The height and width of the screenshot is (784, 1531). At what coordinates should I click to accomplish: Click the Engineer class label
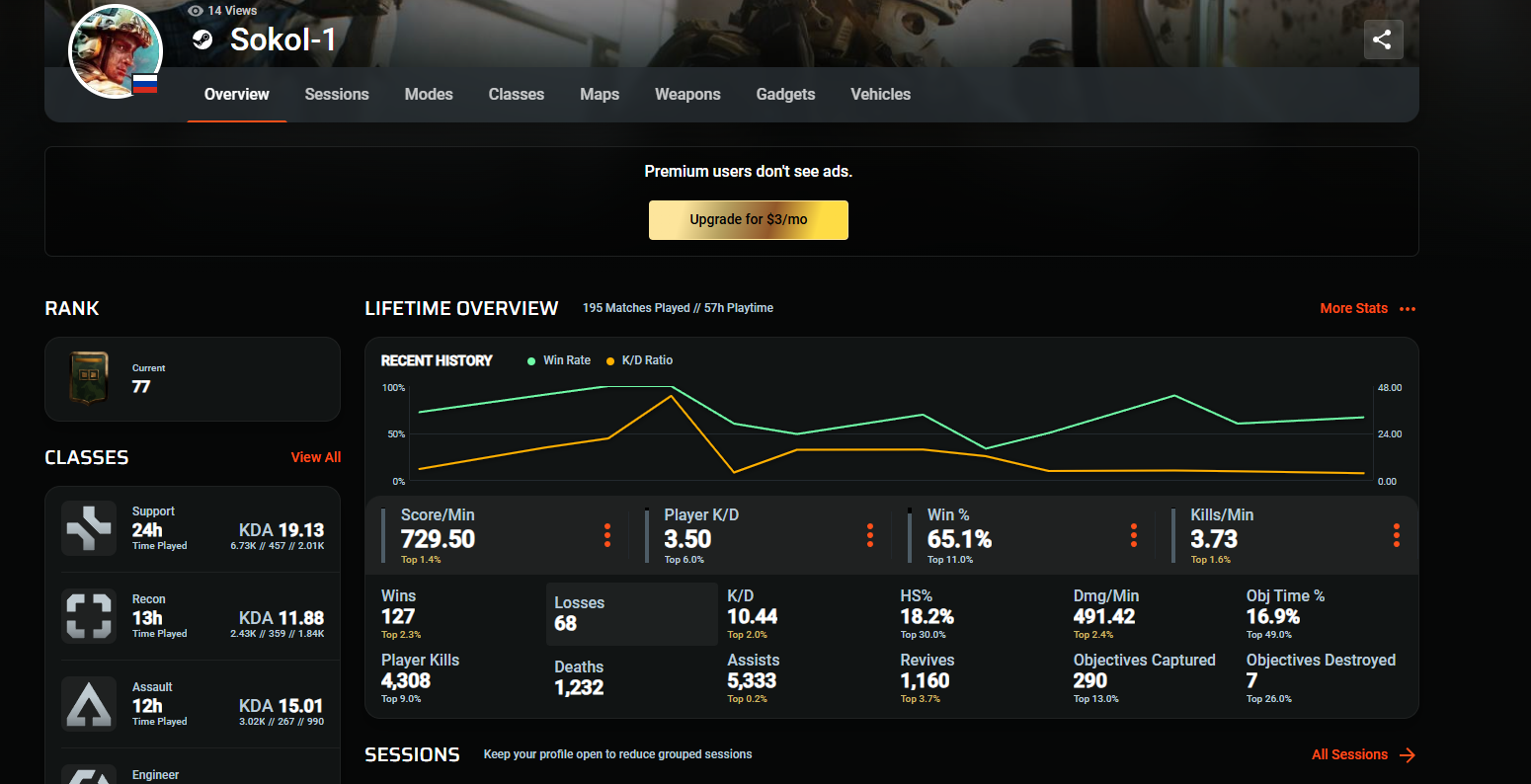[156, 775]
